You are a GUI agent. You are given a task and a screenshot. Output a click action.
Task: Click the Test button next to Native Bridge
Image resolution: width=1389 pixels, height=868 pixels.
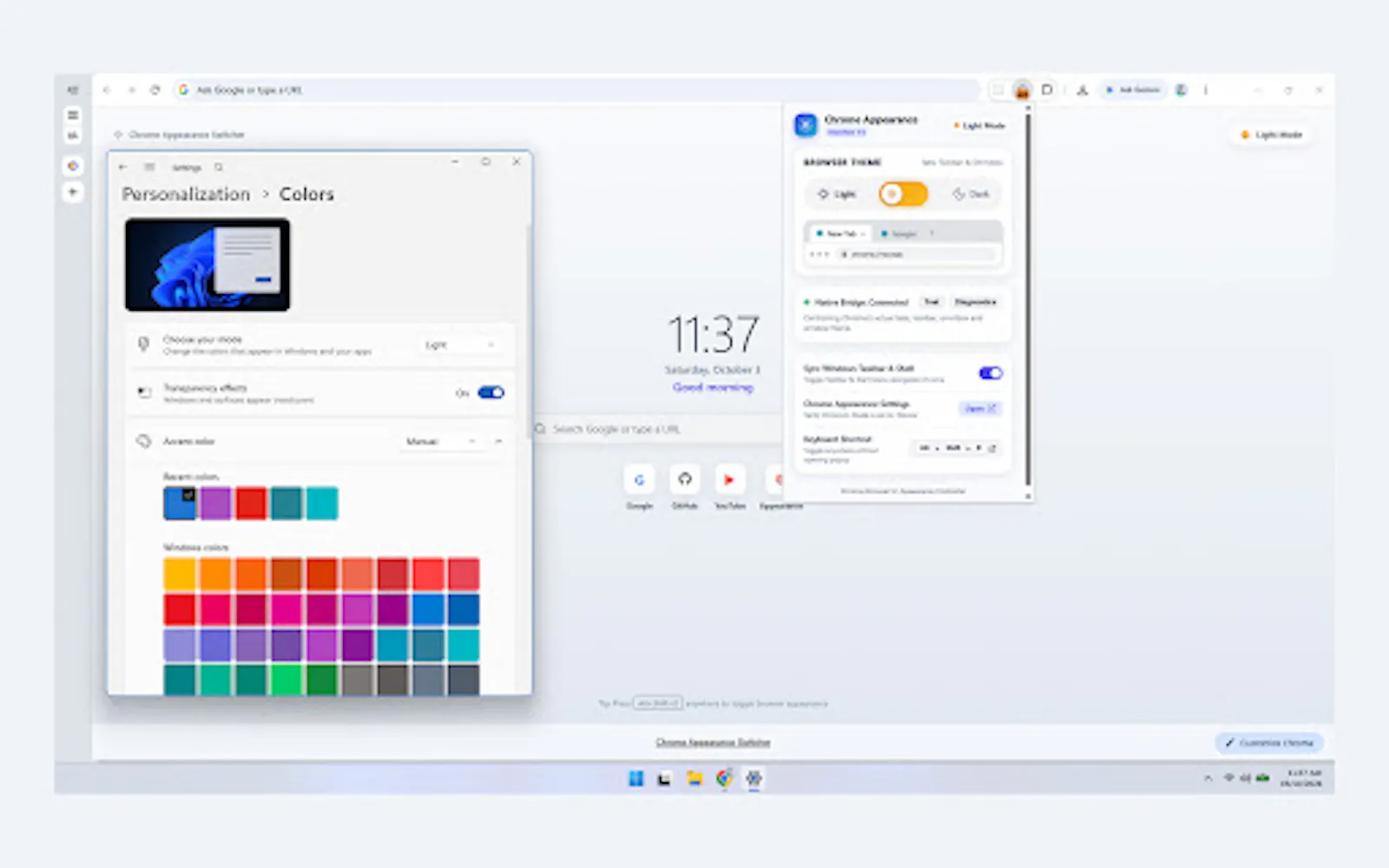931,302
